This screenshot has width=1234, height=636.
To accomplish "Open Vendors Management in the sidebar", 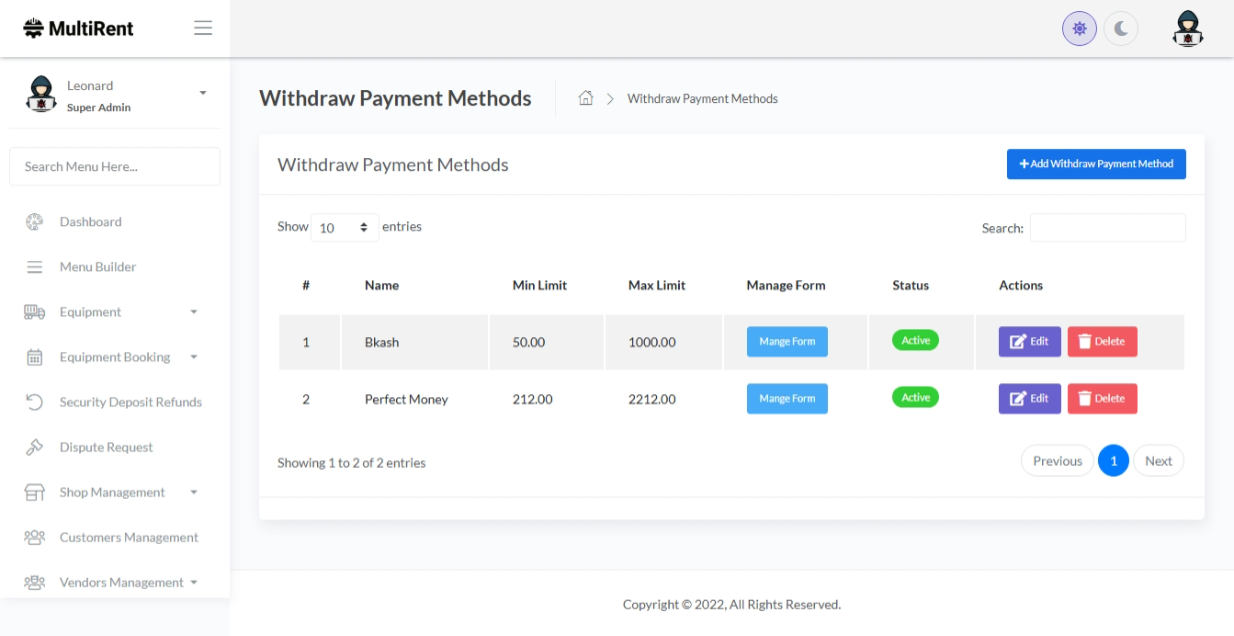I will [x=121, y=582].
